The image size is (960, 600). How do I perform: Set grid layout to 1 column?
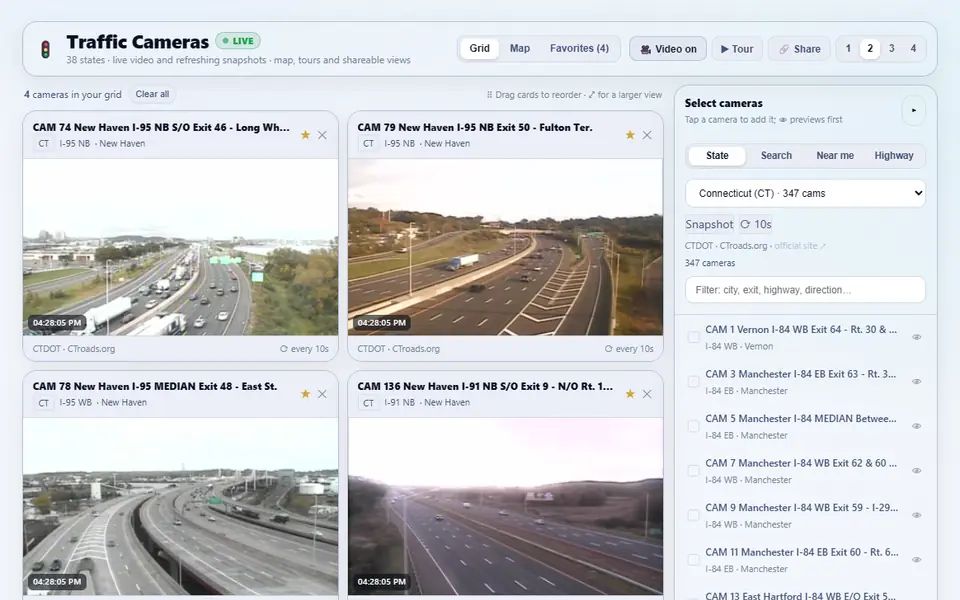[x=848, y=48]
